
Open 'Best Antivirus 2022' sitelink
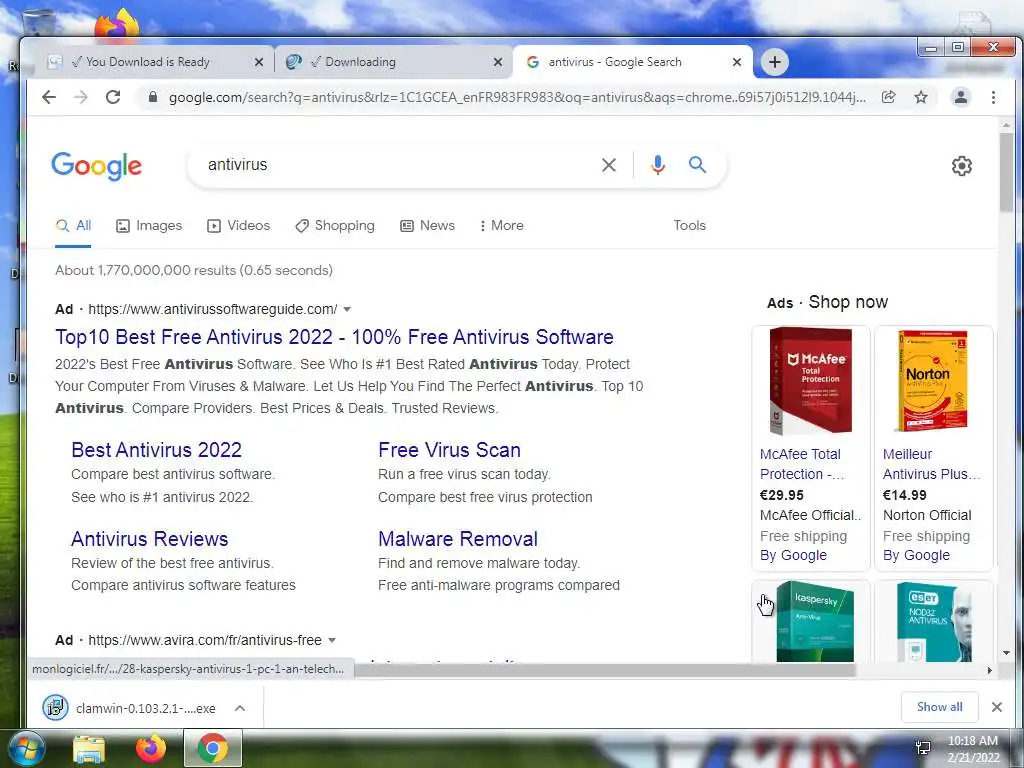(157, 450)
